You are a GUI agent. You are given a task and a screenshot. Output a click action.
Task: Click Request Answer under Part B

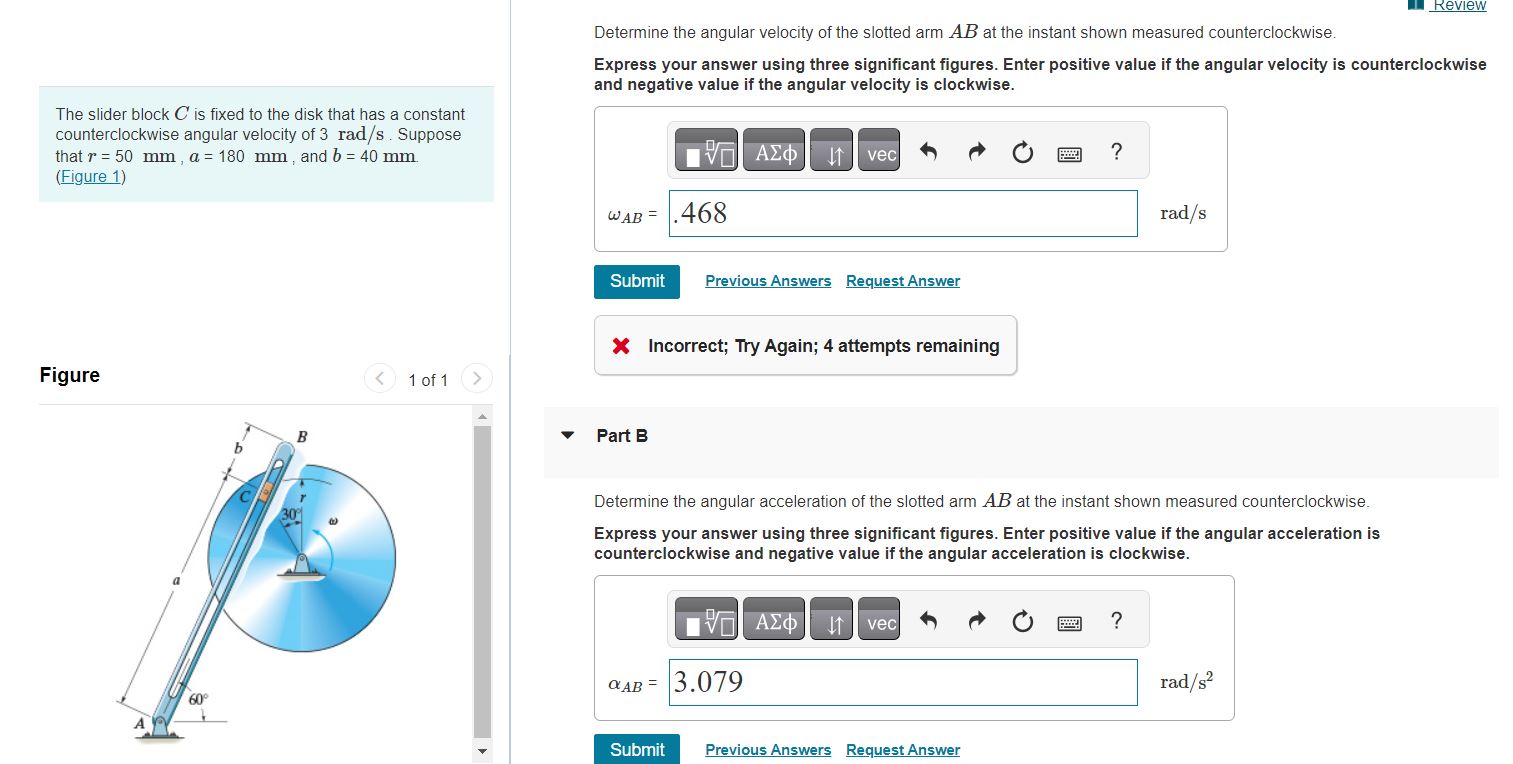(x=902, y=749)
